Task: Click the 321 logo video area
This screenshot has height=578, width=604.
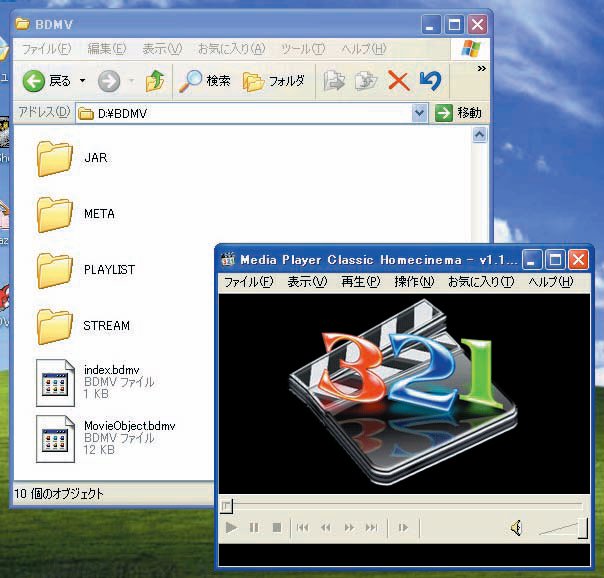Action: click(404, 394)
